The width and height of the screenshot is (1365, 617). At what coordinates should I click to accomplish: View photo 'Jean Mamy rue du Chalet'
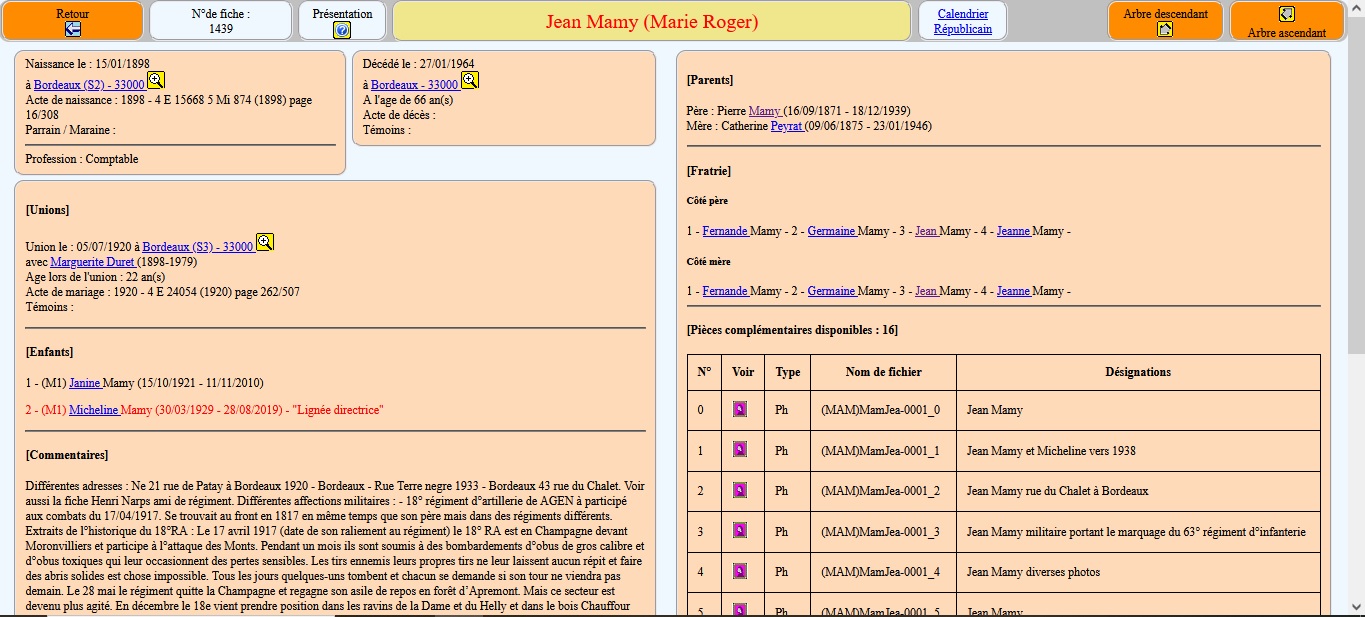pyautogui.click(x=740, y=490)
